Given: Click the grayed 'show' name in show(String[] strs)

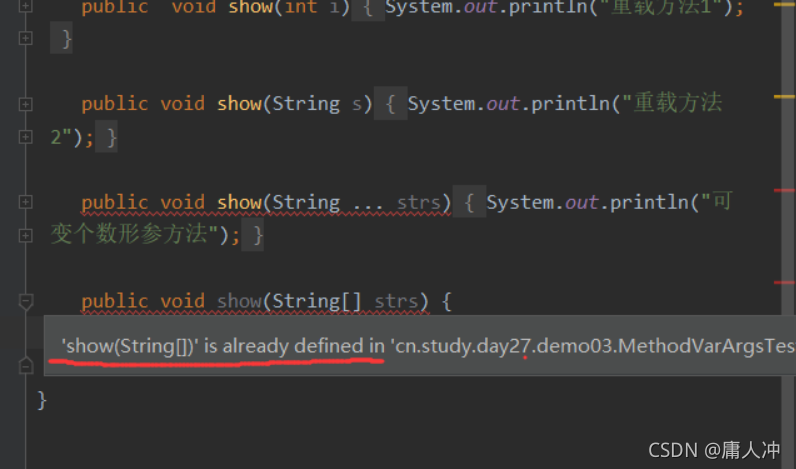Looking at the screenshot, I should pyautogui.click(x=239, y=301).
